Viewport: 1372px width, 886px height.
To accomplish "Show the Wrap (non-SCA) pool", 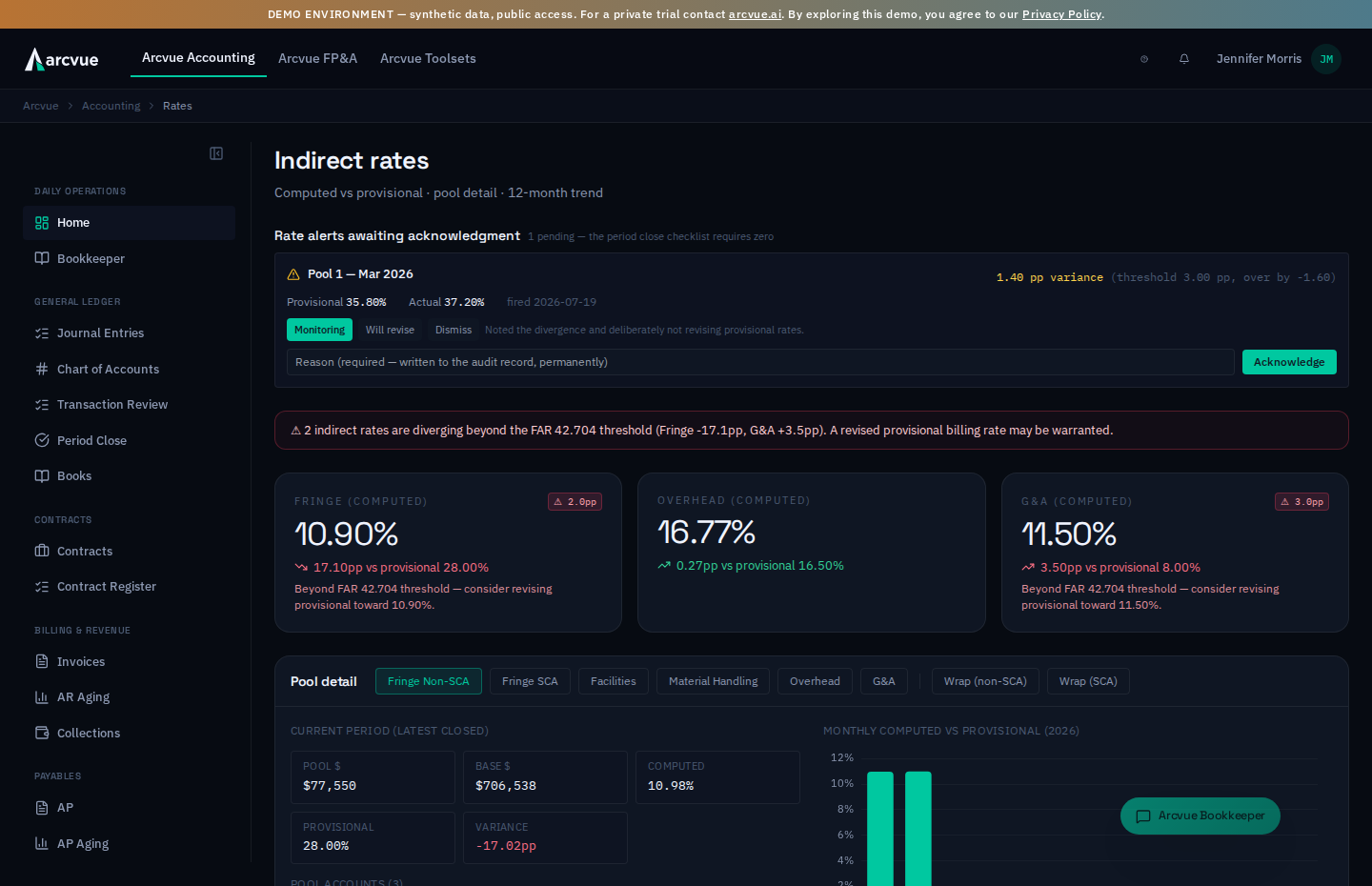I will [x=985, y=681].
